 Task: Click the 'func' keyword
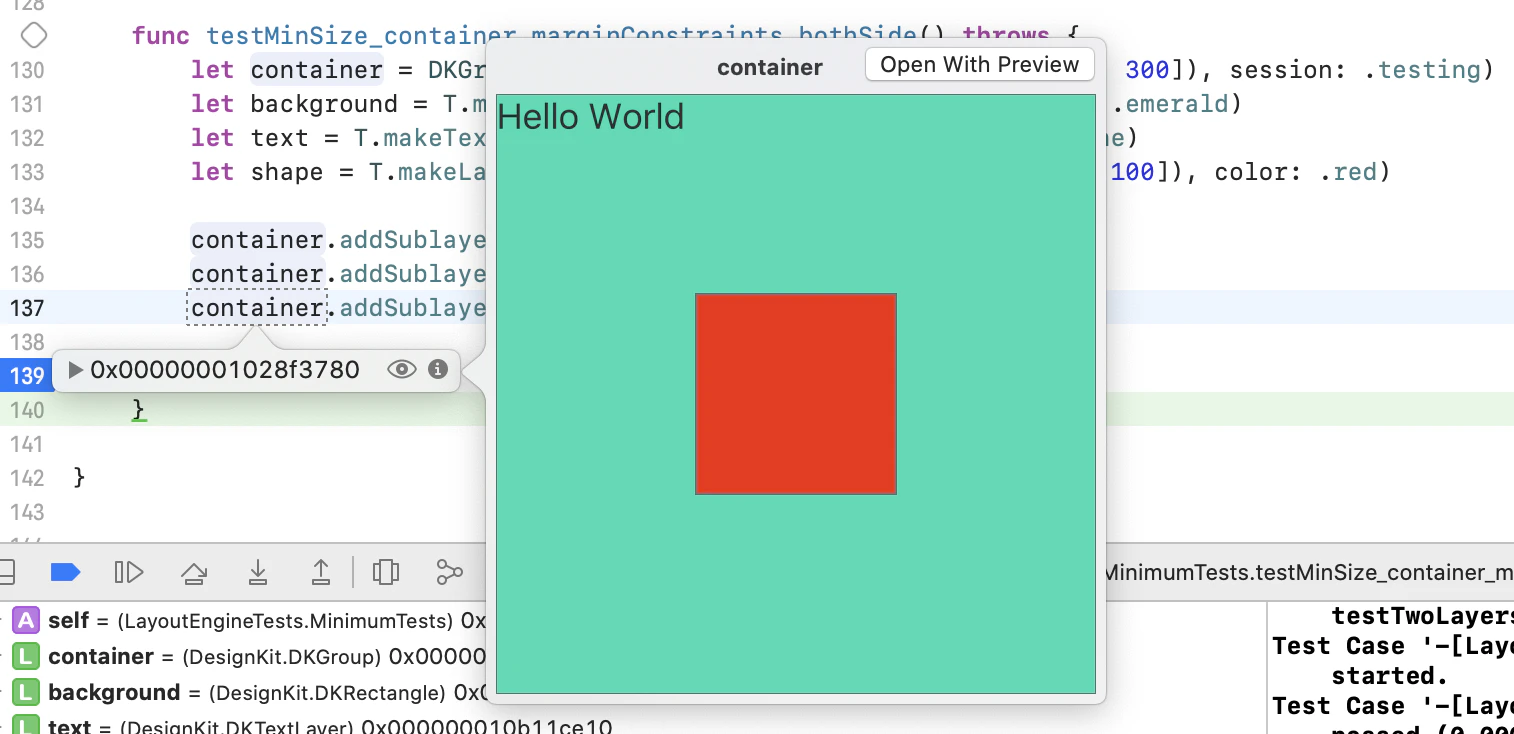[x=161, y=36]
